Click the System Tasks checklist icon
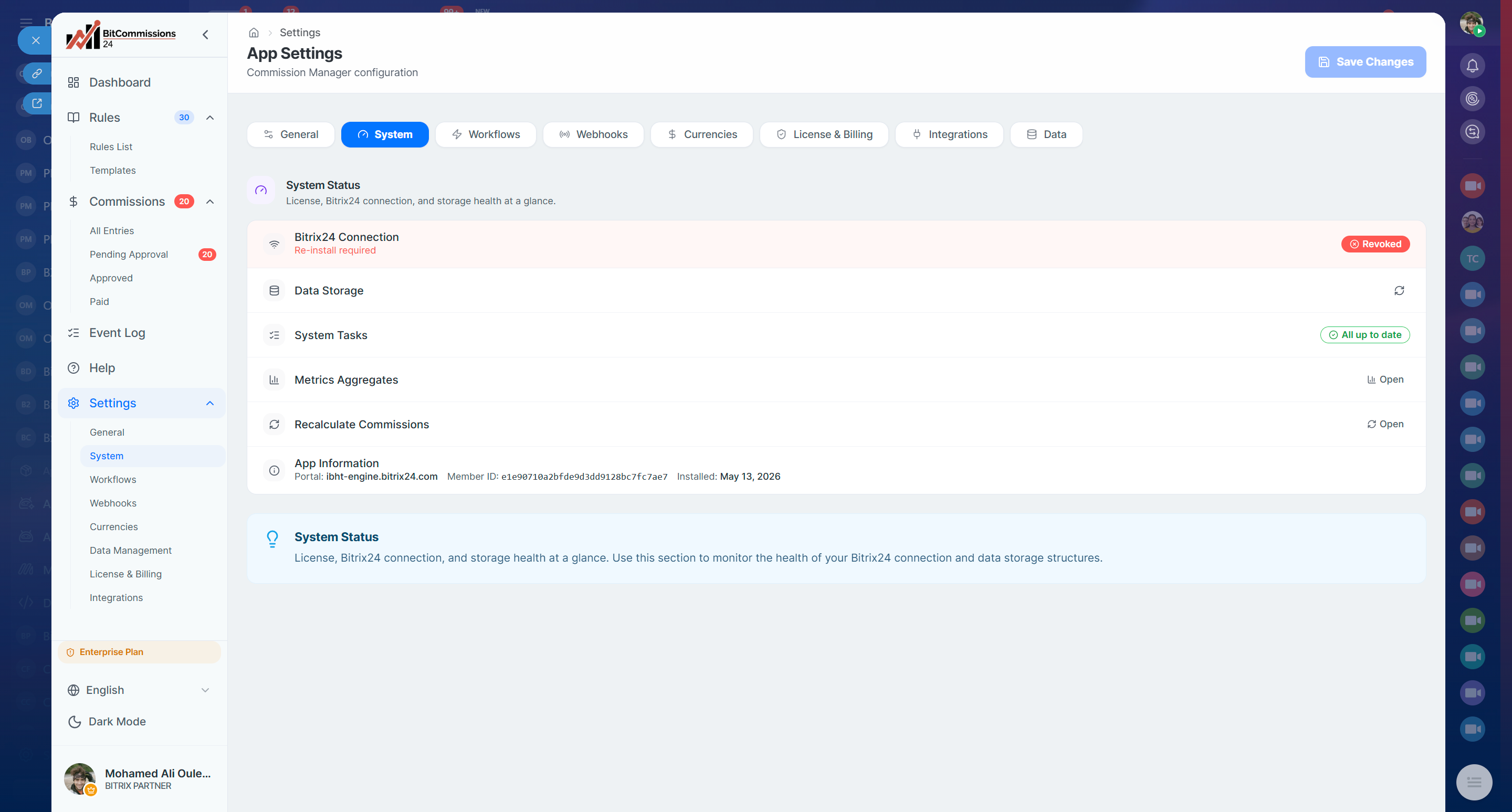Screen dimensions: 1512x812 click(x=274, y=335)
